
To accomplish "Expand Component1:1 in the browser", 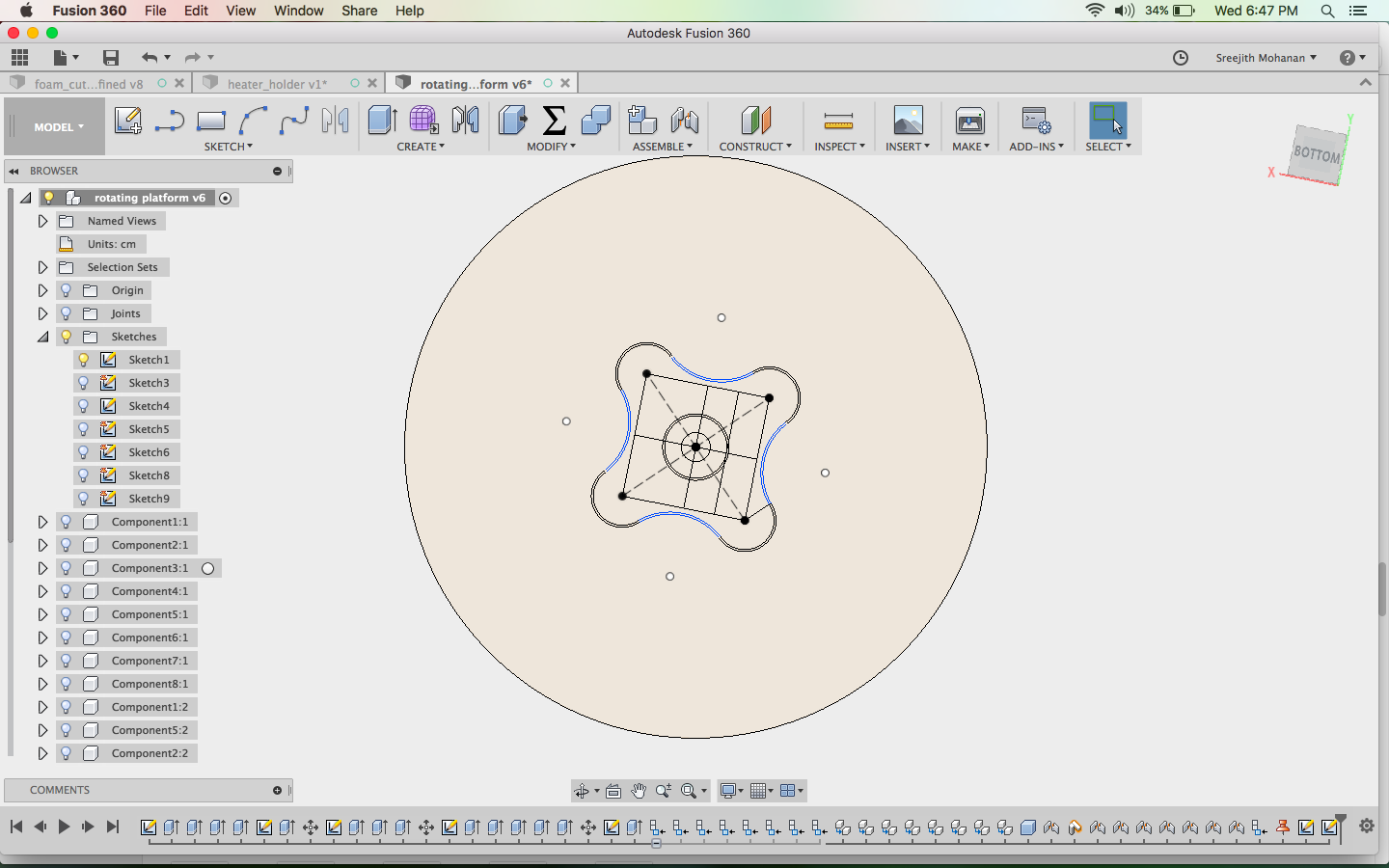I will [42, 522].
